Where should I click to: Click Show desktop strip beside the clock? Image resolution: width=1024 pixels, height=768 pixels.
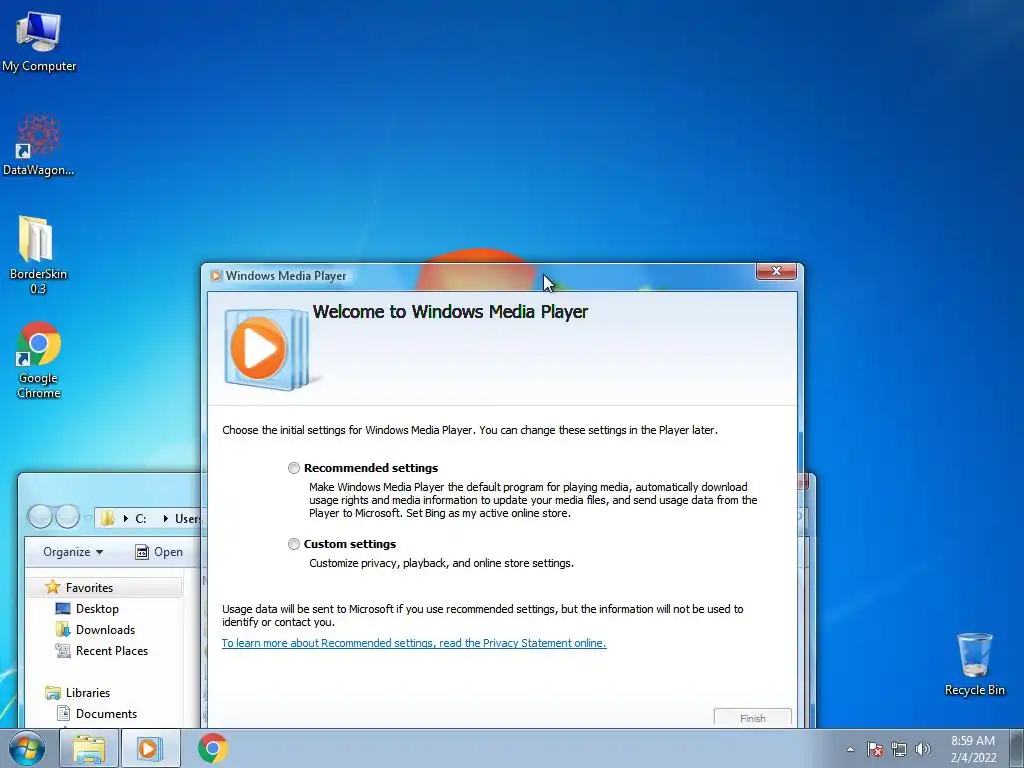[x=1017, y=748]
